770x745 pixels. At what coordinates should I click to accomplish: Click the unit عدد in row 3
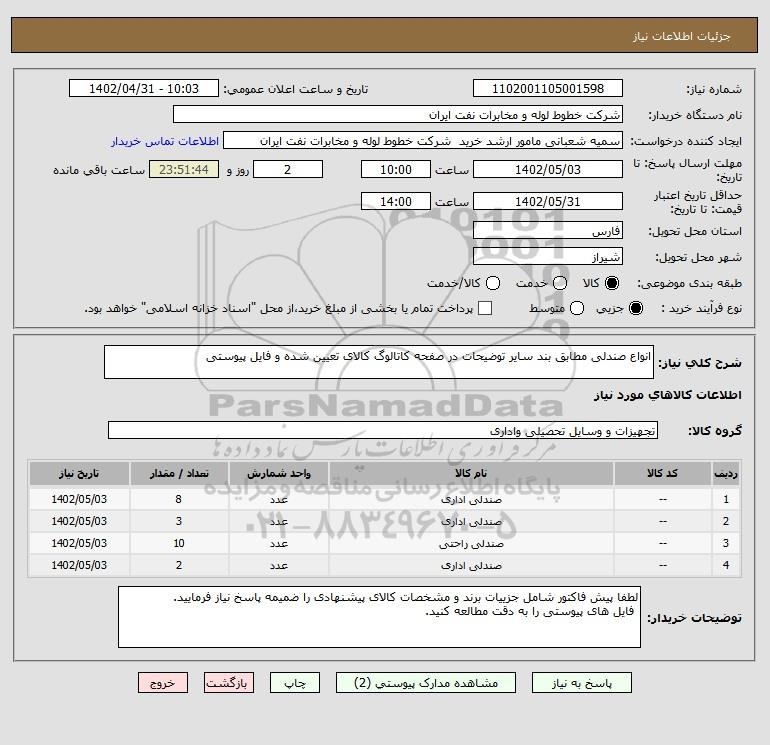tap(278, 544)
